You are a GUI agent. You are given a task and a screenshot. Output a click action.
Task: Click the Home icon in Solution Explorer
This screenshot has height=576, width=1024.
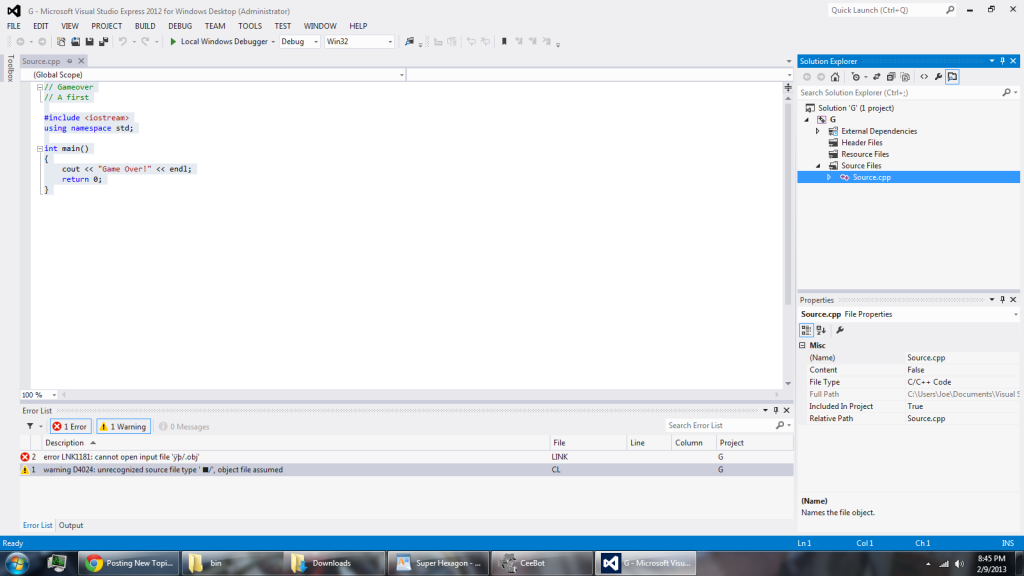click(x=835, y=77)
